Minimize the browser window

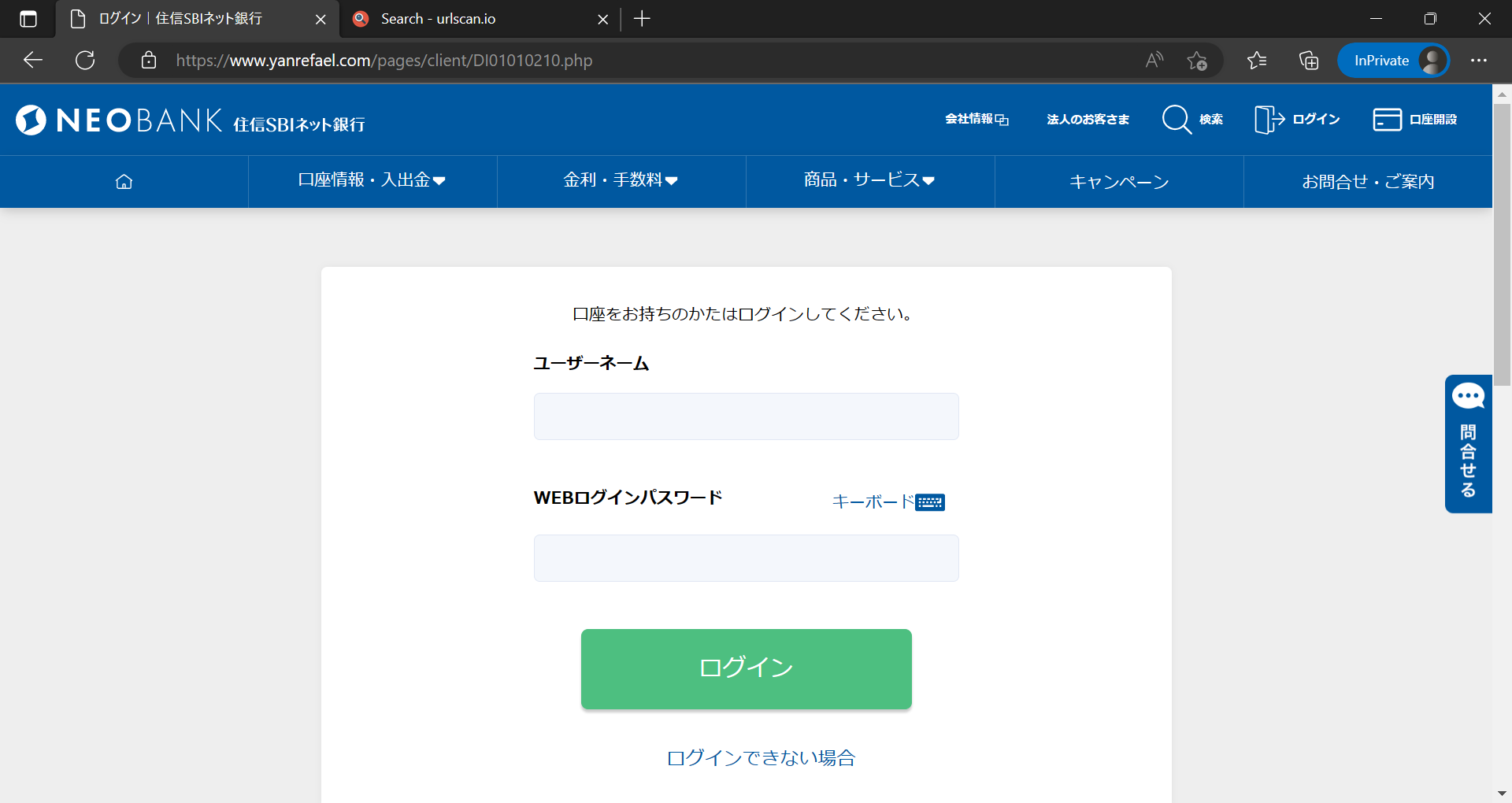[1377, 19]
